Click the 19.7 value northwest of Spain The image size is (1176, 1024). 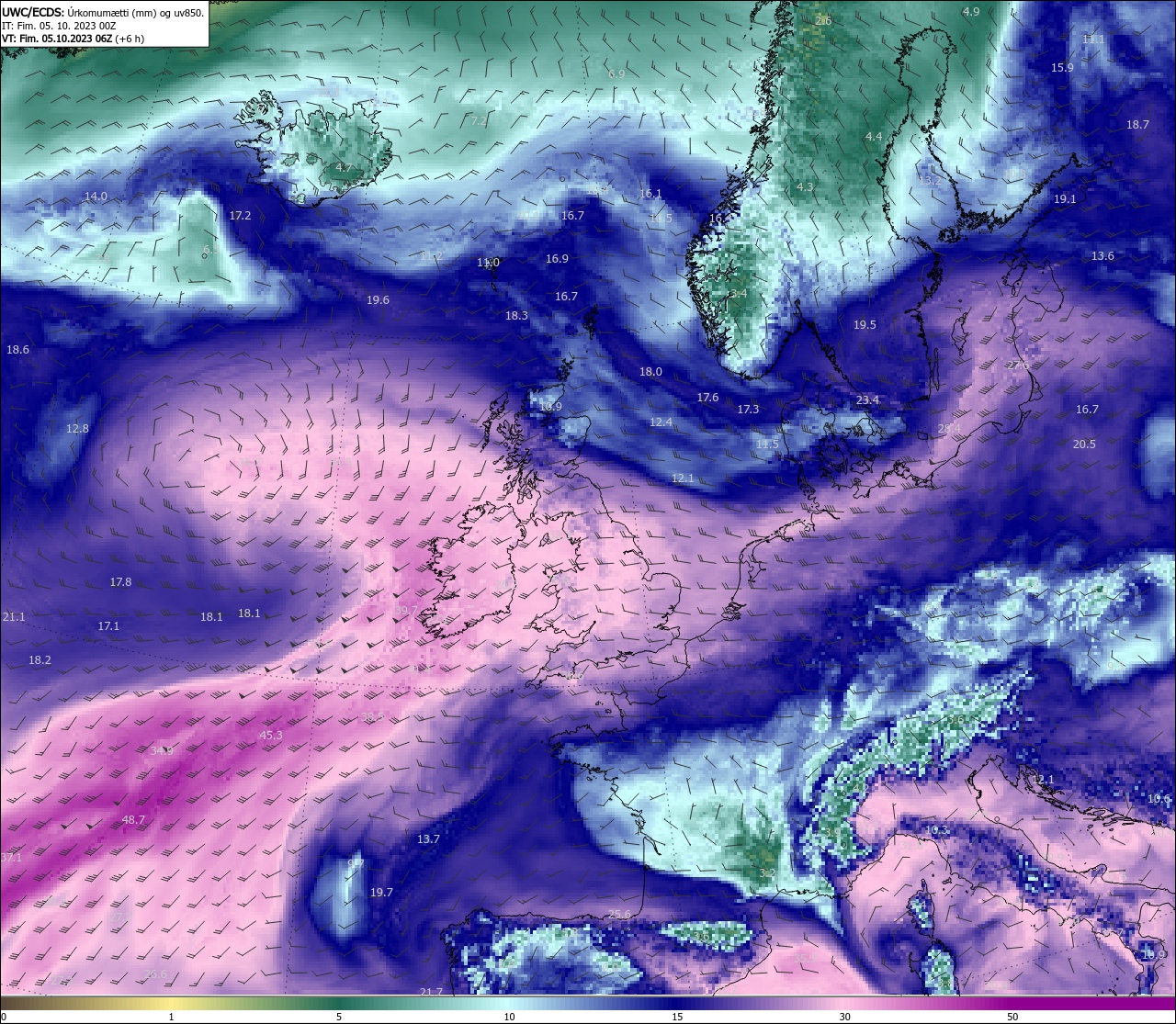[381, 892]
